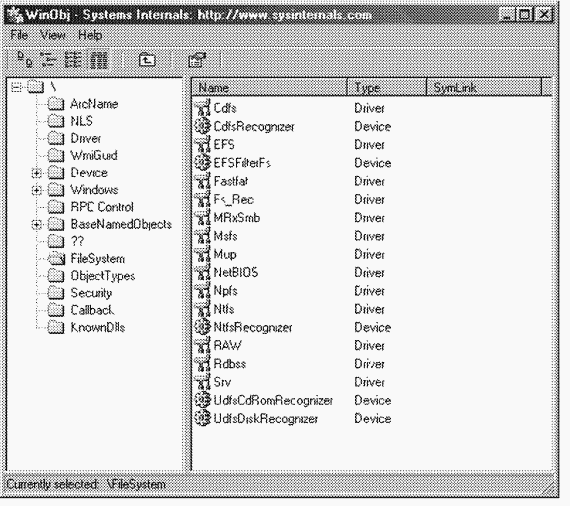Click the UdfsDiskRecognizer device icon
The width and height of the screenshot is (570, 506).
click(x=202, y=418)
